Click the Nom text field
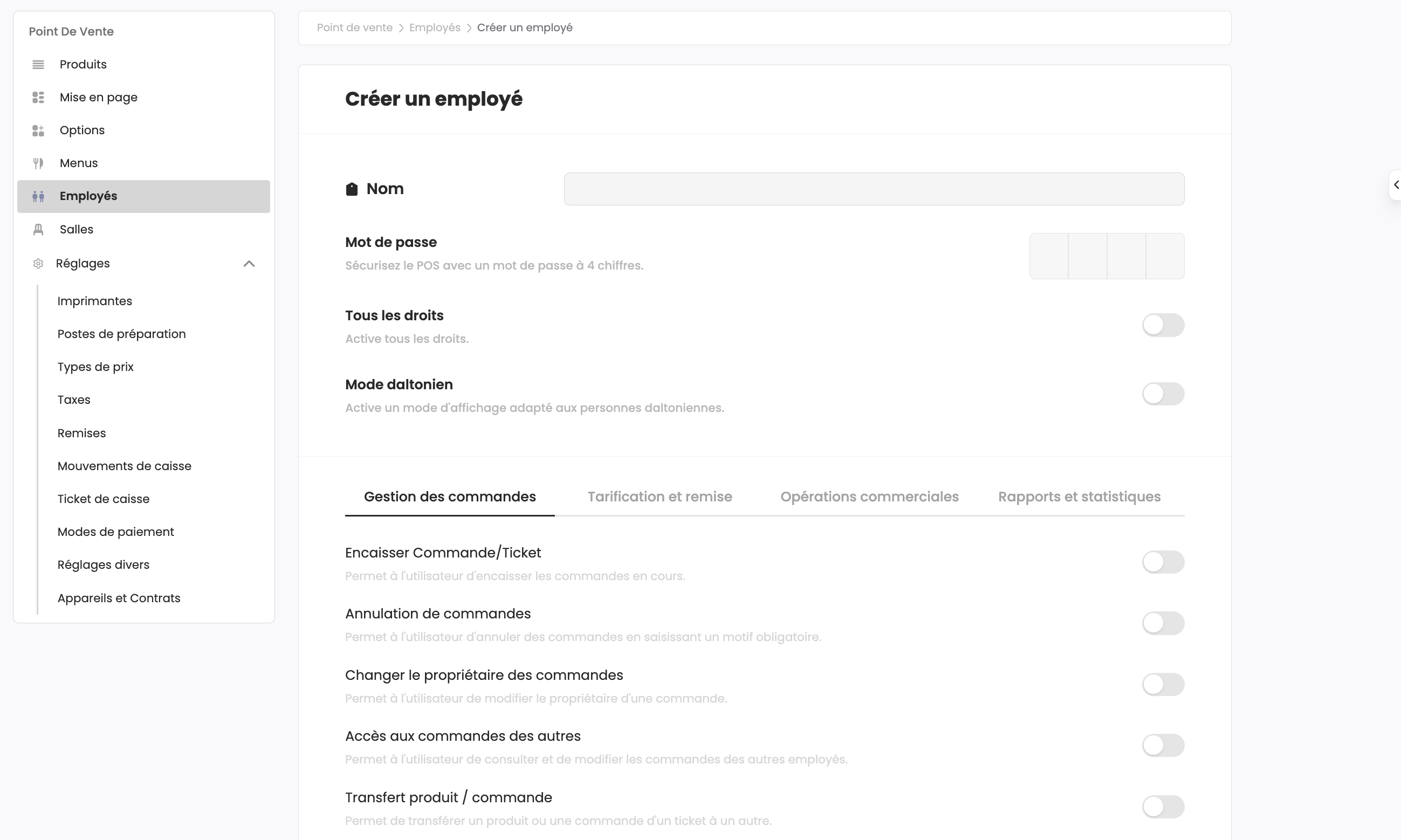The width and height of the screenshot is (1401, 840). click(x=874, y=189)
